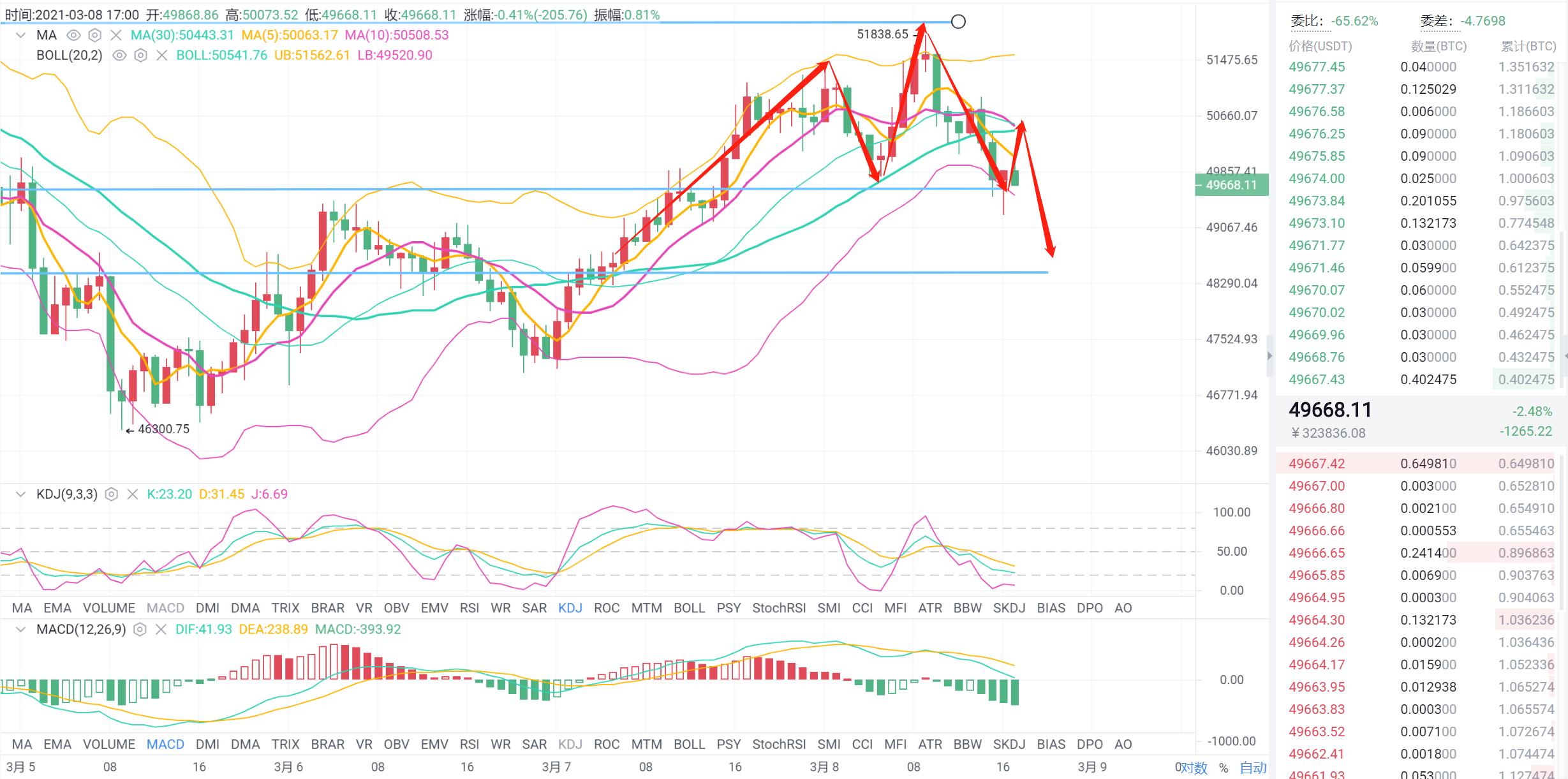1568x779 pixels.
Task: Open KDJ(9,3,3) settings hexagon icon
Action: point(112,494)
